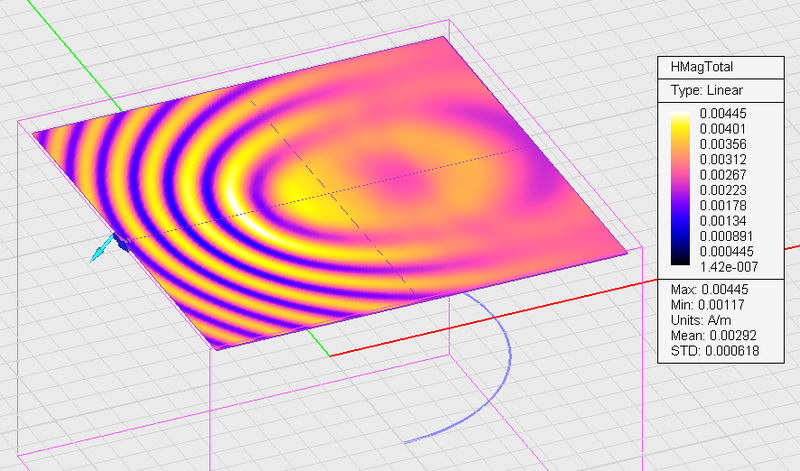This screenshot has width=800, height=471.
Task: Click the white top of the legend color bar
Action: 676,112
